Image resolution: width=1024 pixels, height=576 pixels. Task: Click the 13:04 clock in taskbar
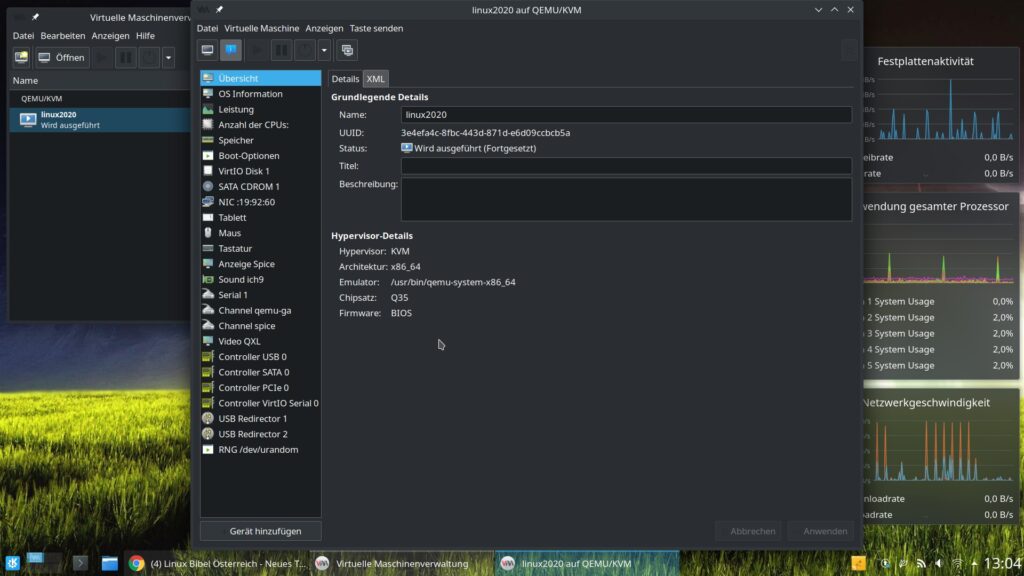click(x=1002, y=563)
